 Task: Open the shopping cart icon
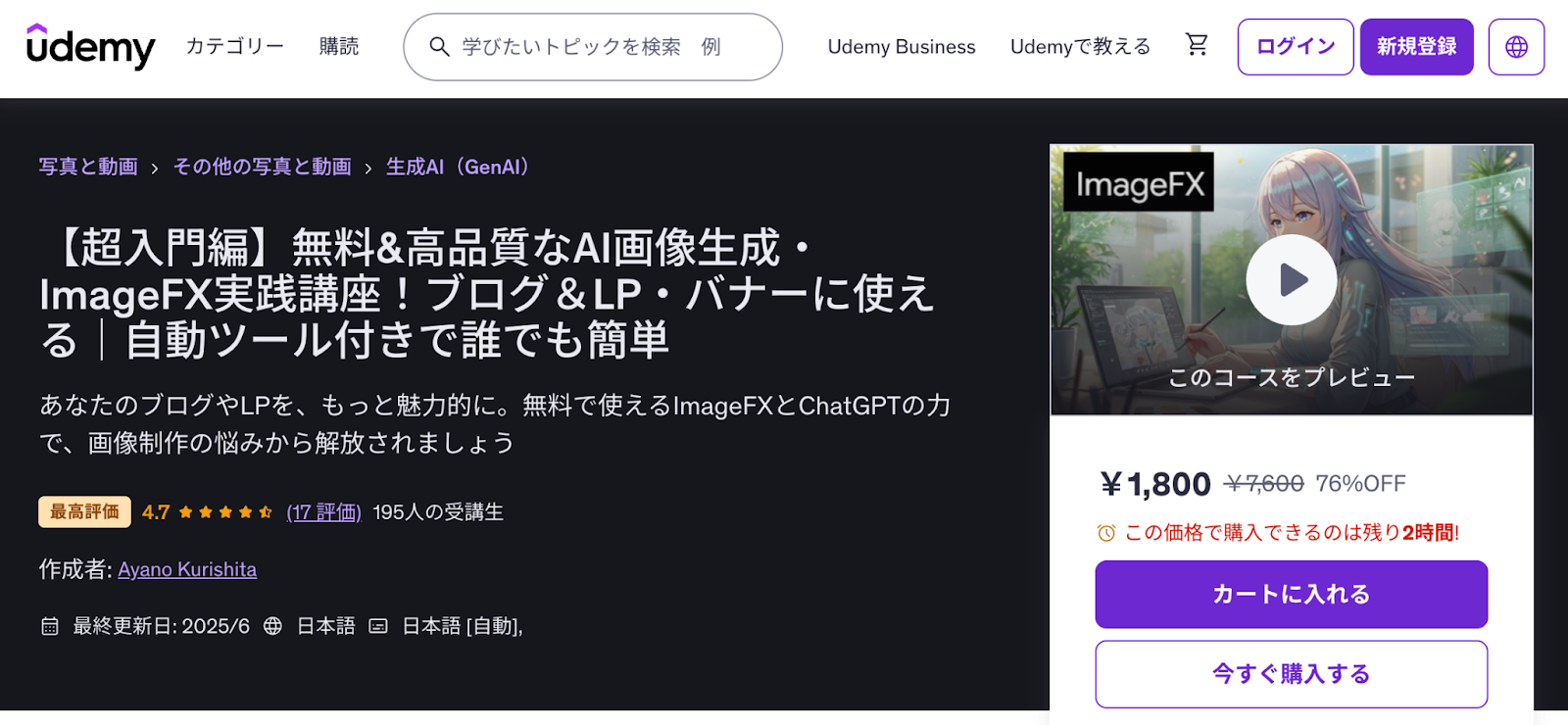(x=1197, y=44)
